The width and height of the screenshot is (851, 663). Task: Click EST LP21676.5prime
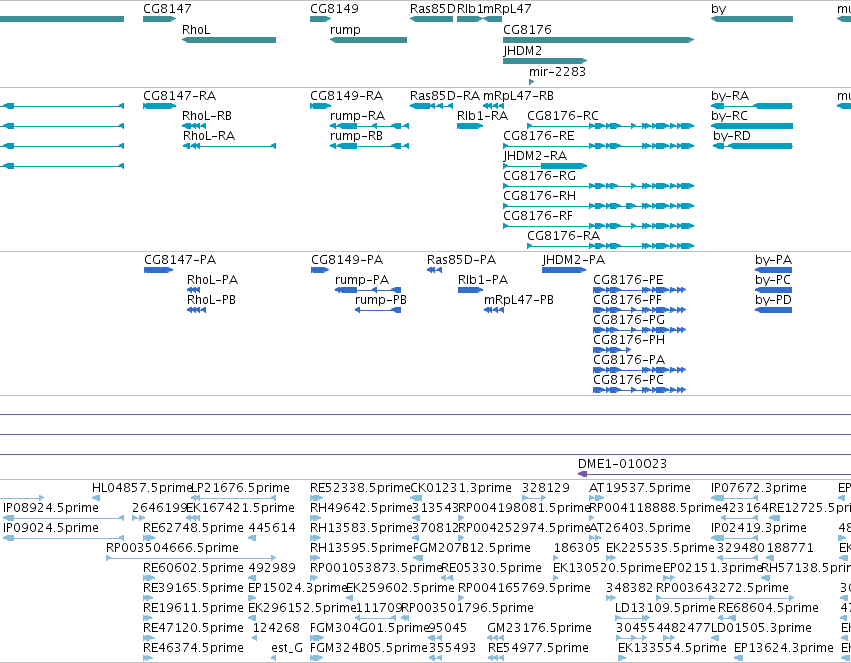pyautogui.click(x=241, y=488)
